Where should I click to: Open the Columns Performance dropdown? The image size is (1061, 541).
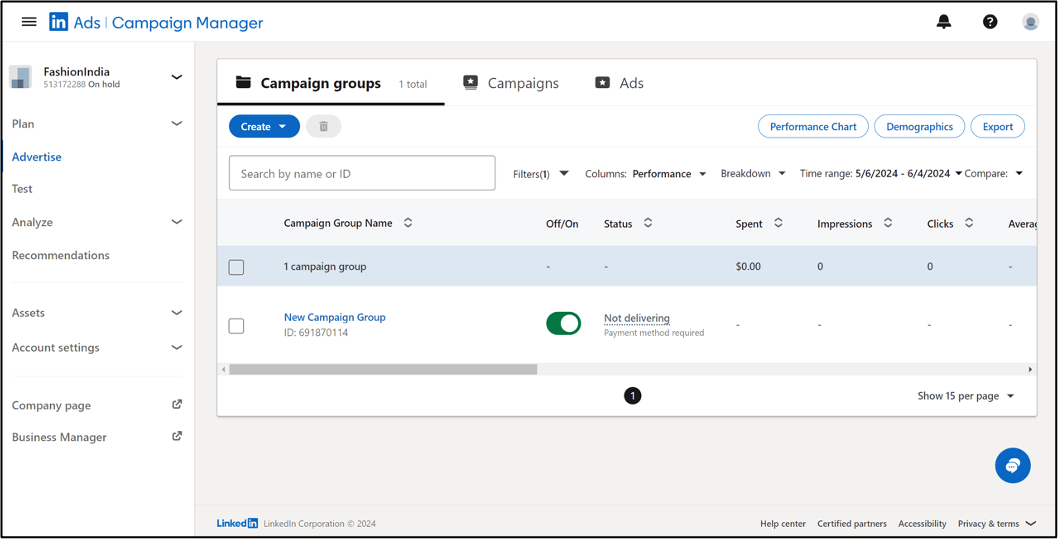(x=647, y=174)
